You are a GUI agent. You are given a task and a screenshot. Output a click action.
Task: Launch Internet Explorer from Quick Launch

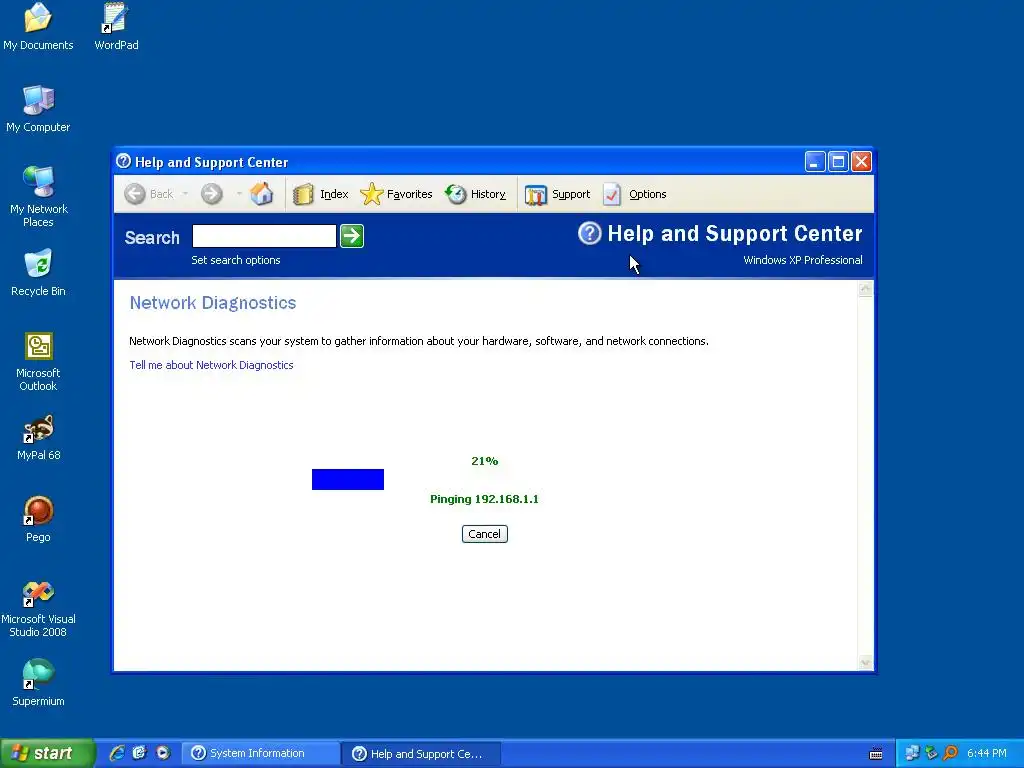(x=116, y=753)
